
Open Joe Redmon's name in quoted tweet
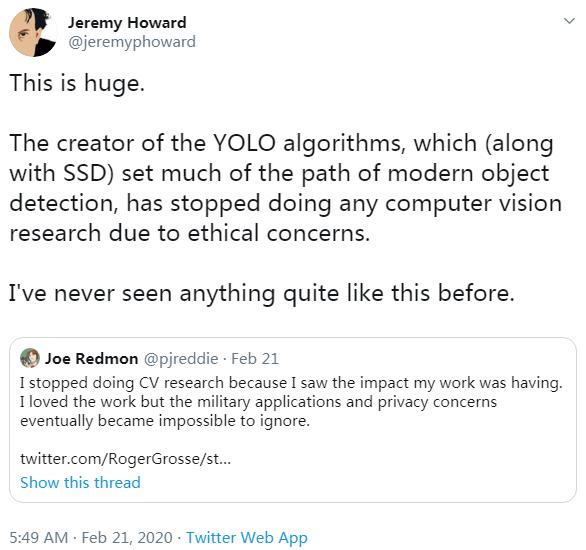(x=92, y=359)
